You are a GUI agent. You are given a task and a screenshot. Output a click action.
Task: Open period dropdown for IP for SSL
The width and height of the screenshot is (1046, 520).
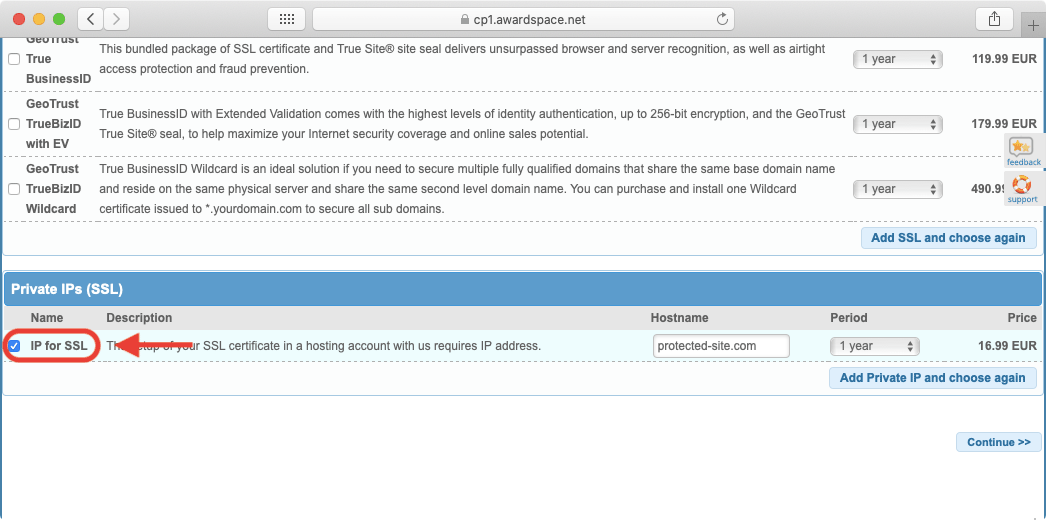874,346
